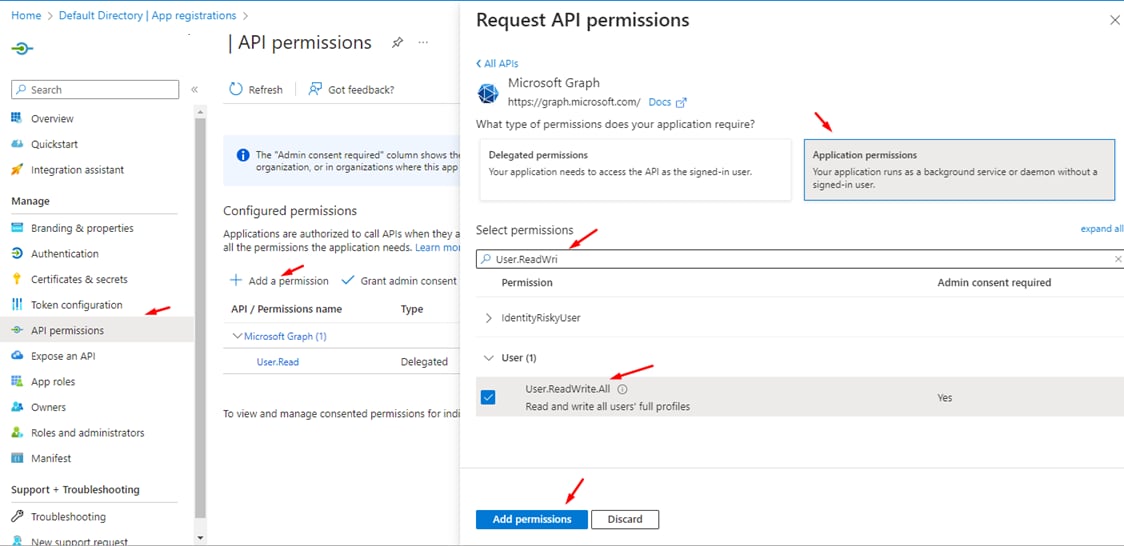Collapse the Microsoft Graph (1) row
The image size is (1124, 546).
point(237,336)
